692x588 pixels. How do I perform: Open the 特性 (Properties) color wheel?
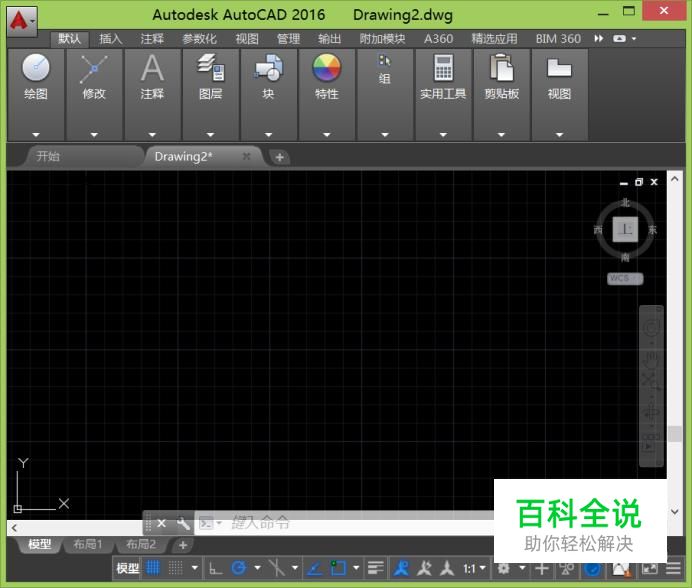coord(326,68)
